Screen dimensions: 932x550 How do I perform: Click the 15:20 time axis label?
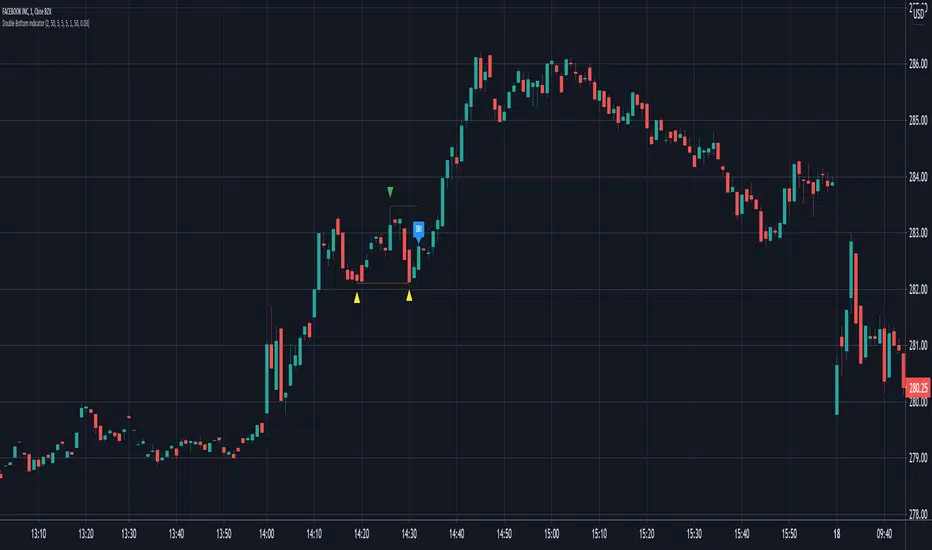(647, 534)
